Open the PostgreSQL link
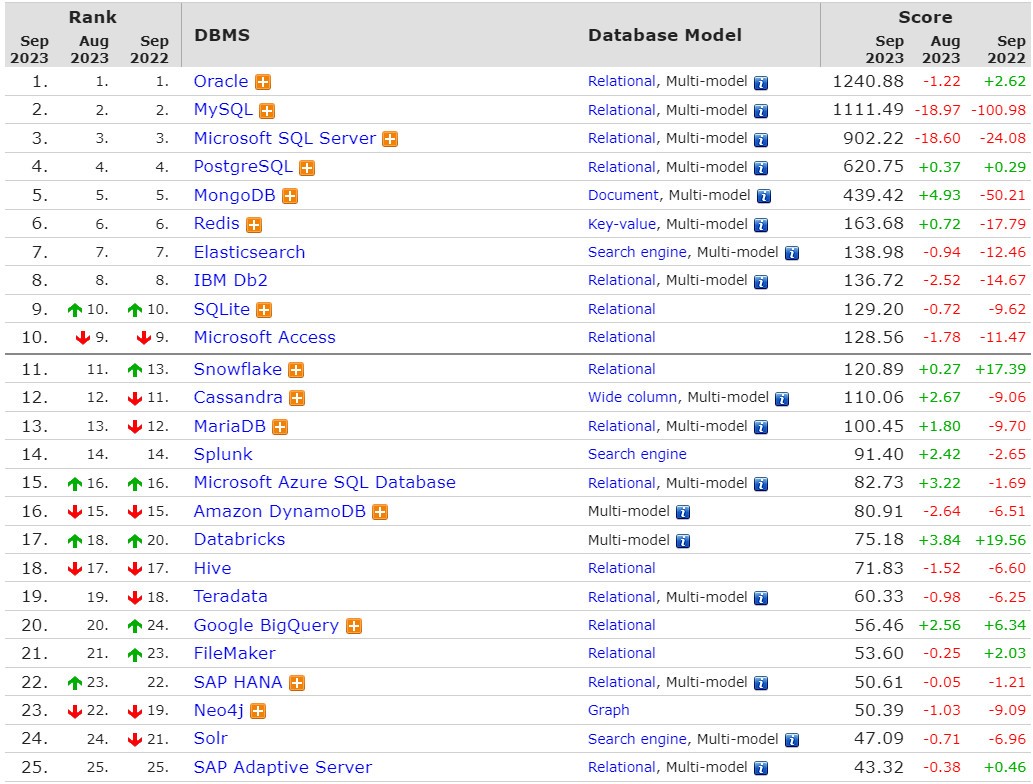This screenshot has width=1033, height=784. point(243,167)
